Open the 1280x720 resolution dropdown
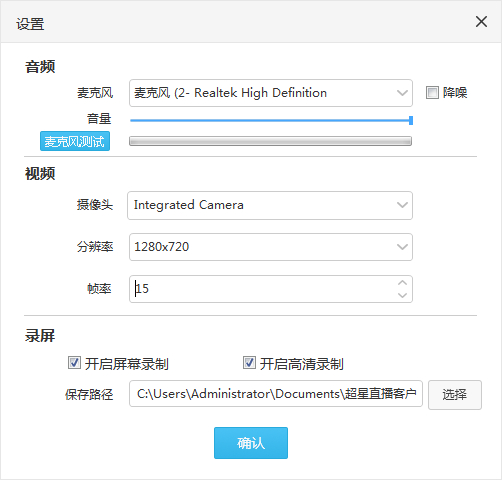The width and height of the screenshot is (502, 480). pos(271,247)
